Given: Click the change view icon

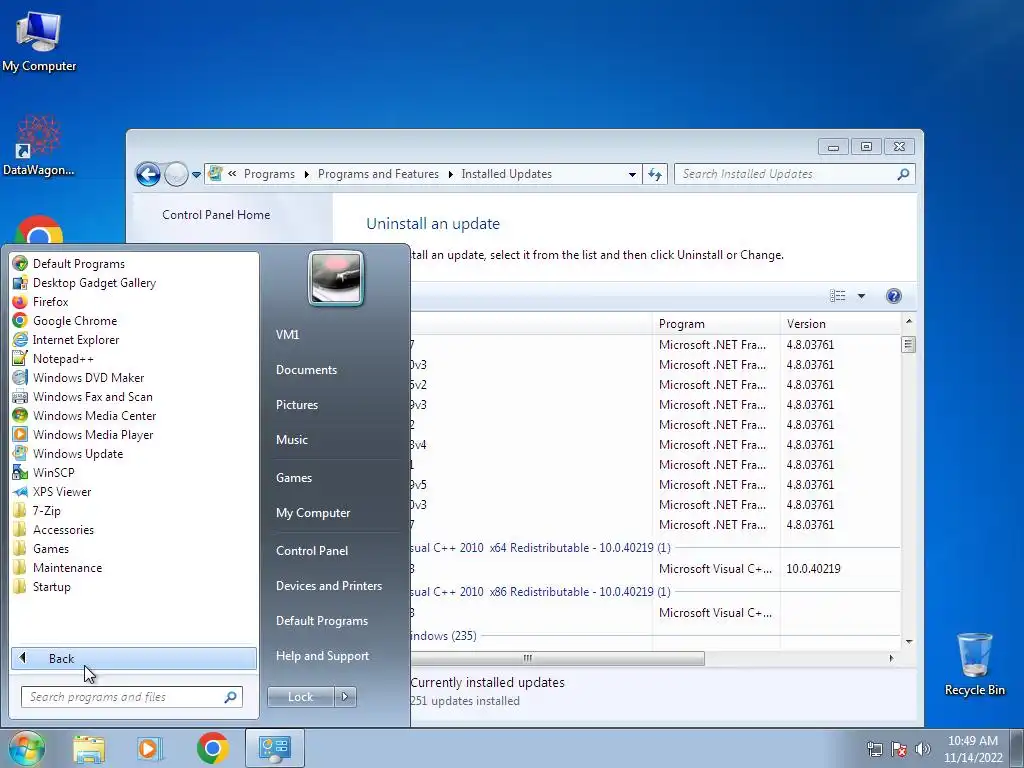Looking at the screenshot, I should point(838,296).
